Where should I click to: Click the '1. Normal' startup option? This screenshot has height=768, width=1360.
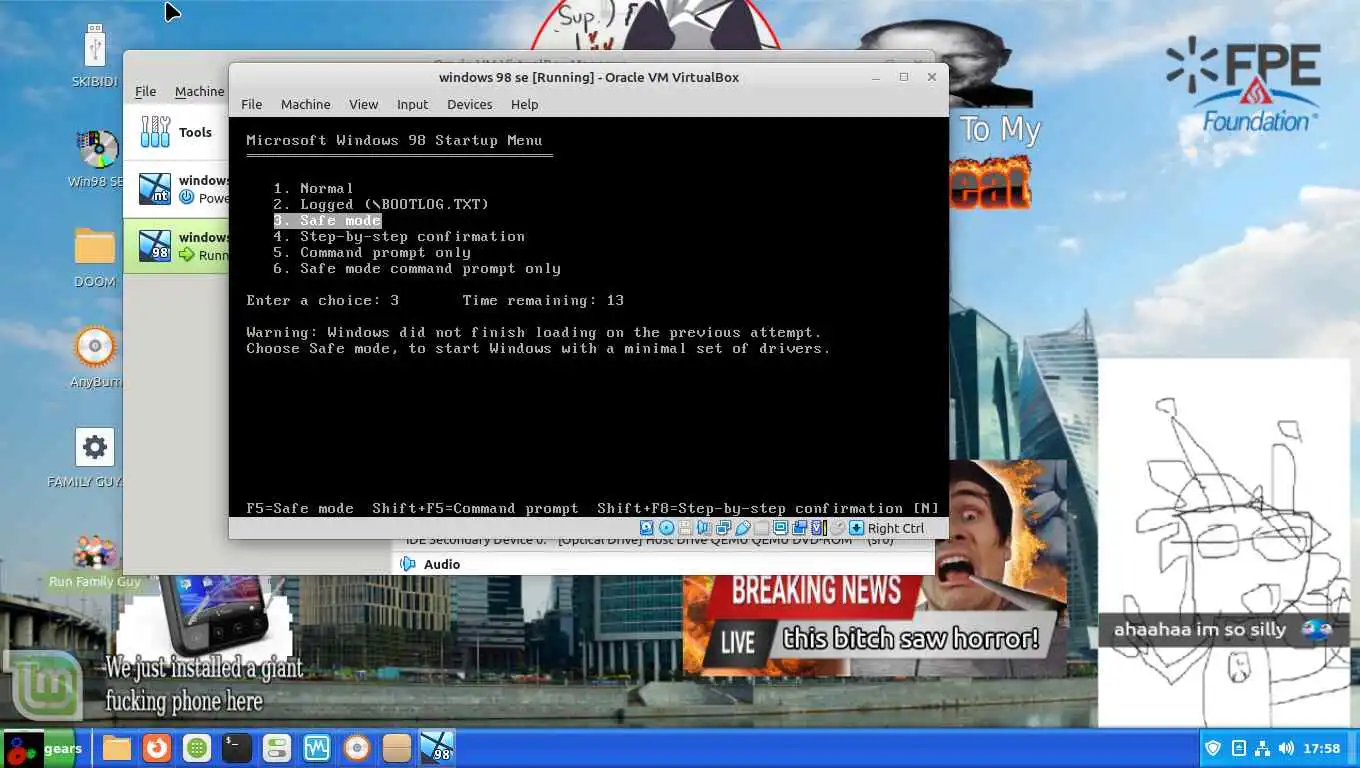(313, 188)
